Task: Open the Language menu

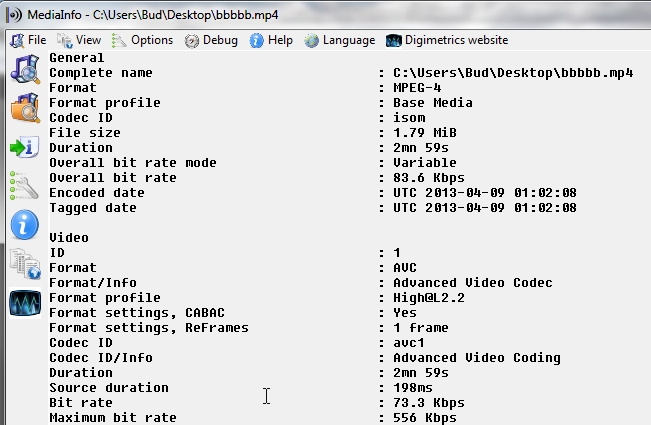Action: (x=340, y=40)
